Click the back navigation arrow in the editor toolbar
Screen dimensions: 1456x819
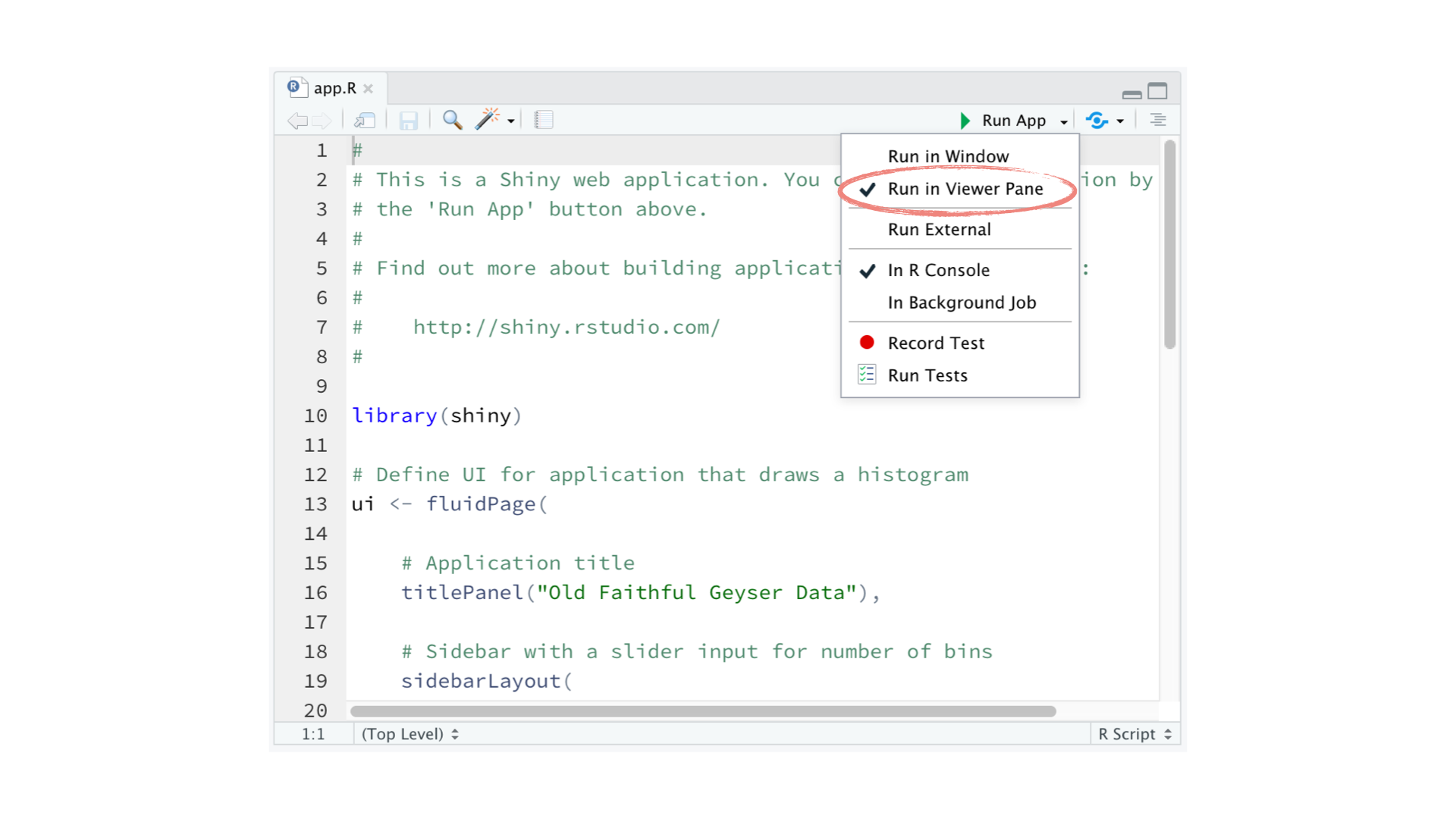(296, 120)
